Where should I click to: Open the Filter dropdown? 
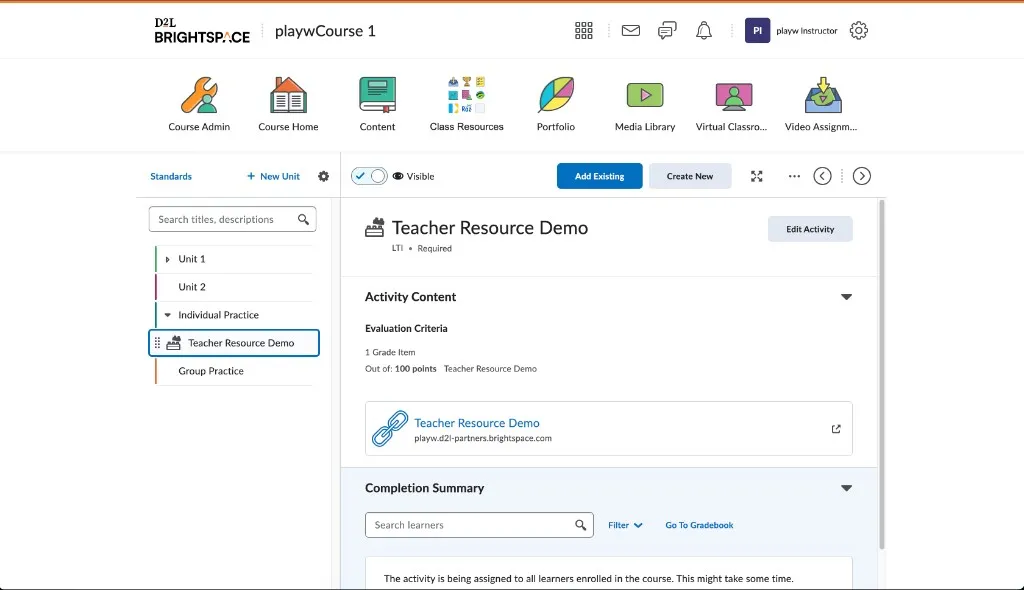625,525
